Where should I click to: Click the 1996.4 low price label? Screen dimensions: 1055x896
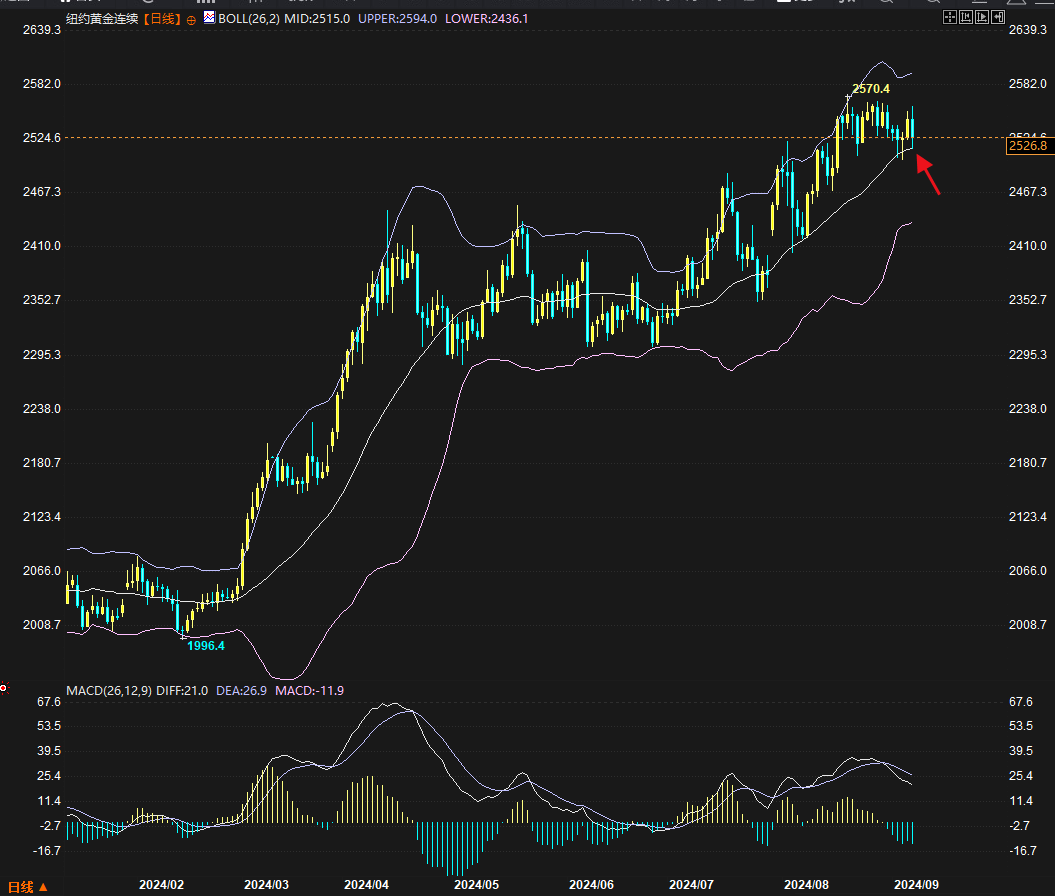207,646
